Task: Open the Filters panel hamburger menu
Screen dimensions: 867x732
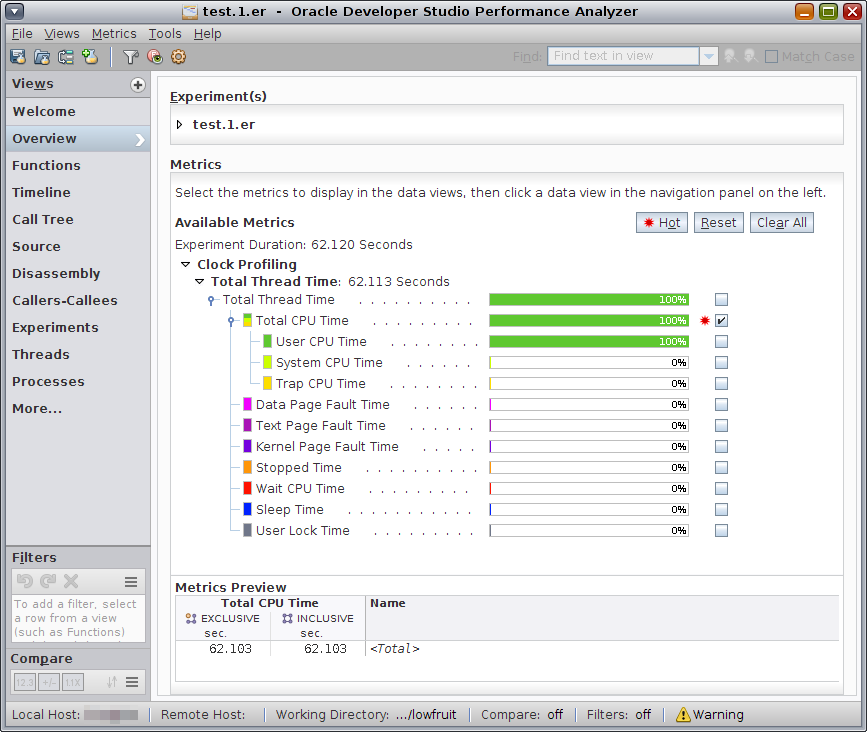Action: (131, 582)
